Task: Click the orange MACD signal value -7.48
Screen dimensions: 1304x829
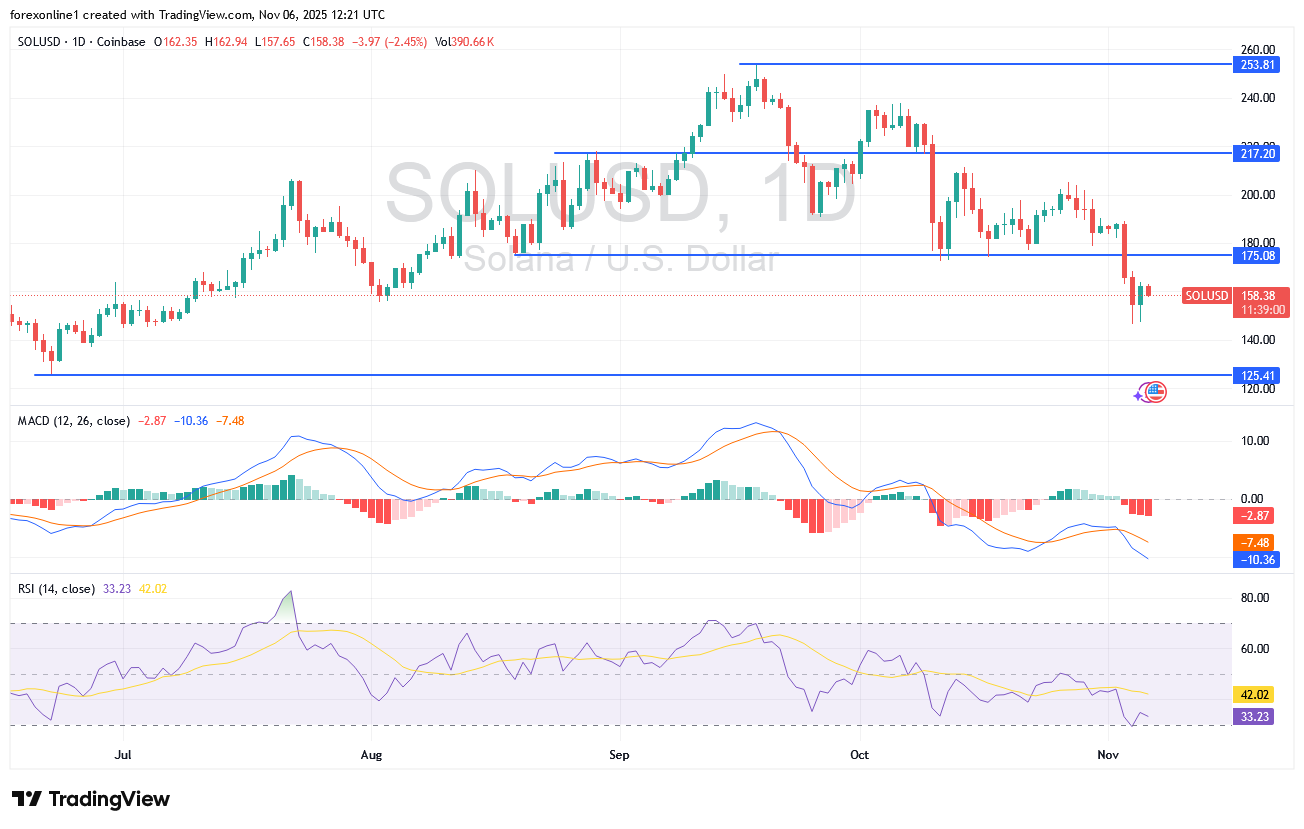Action: [x=1257, y=542]
